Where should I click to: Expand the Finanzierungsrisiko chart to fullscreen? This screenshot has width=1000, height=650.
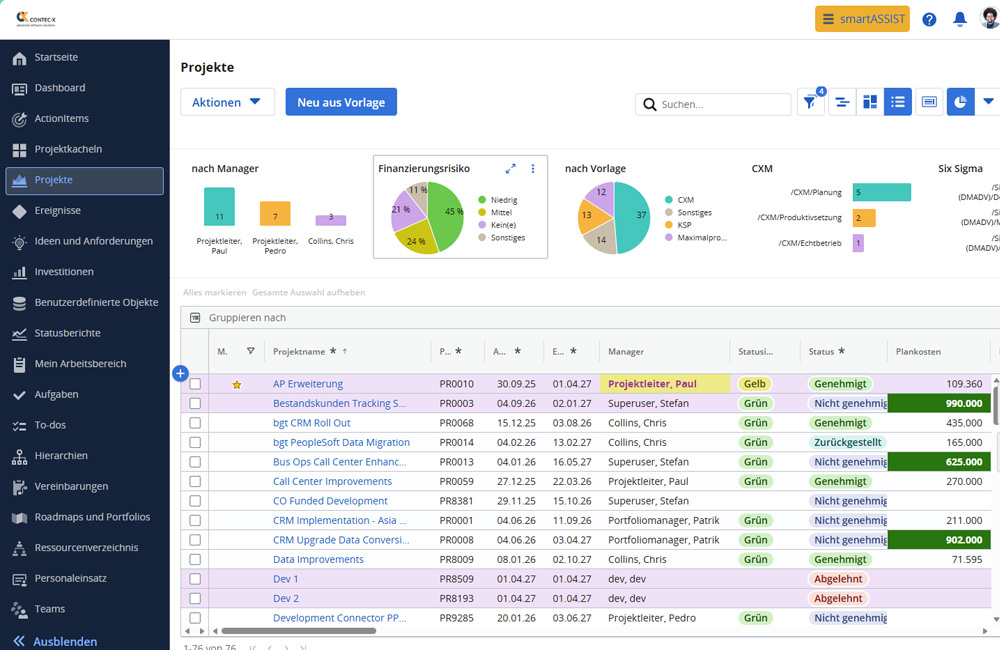510,168
